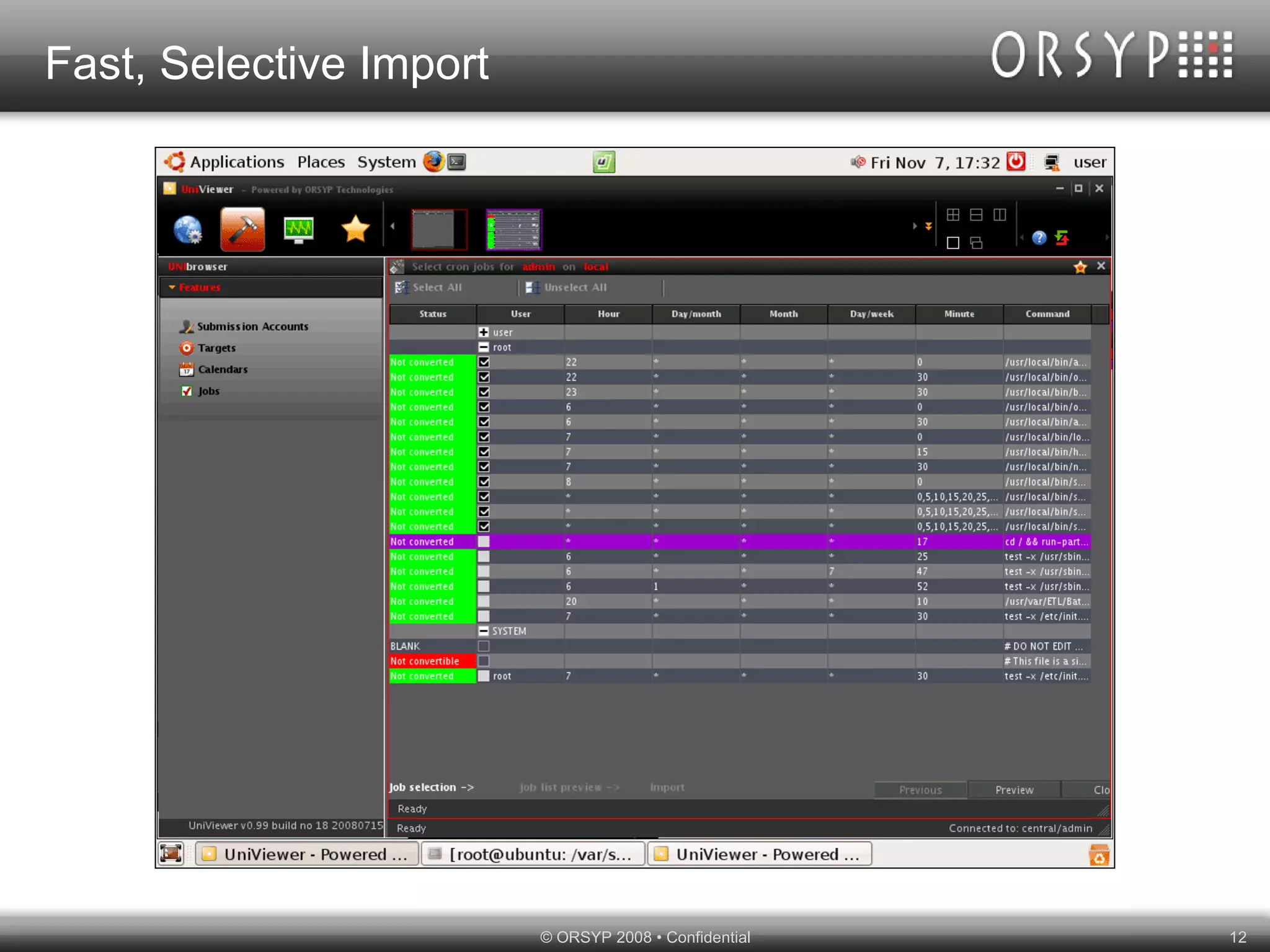This screenshot has height=952, width=1270.
Task: Launch the terminal icon in top panel
Action: 457,162
